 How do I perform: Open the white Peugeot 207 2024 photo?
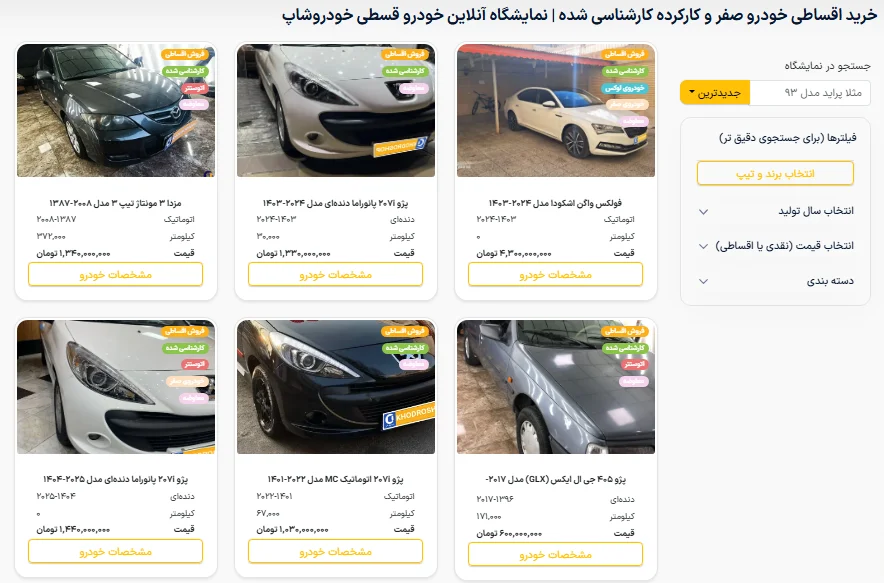click(x=336, y=111)
